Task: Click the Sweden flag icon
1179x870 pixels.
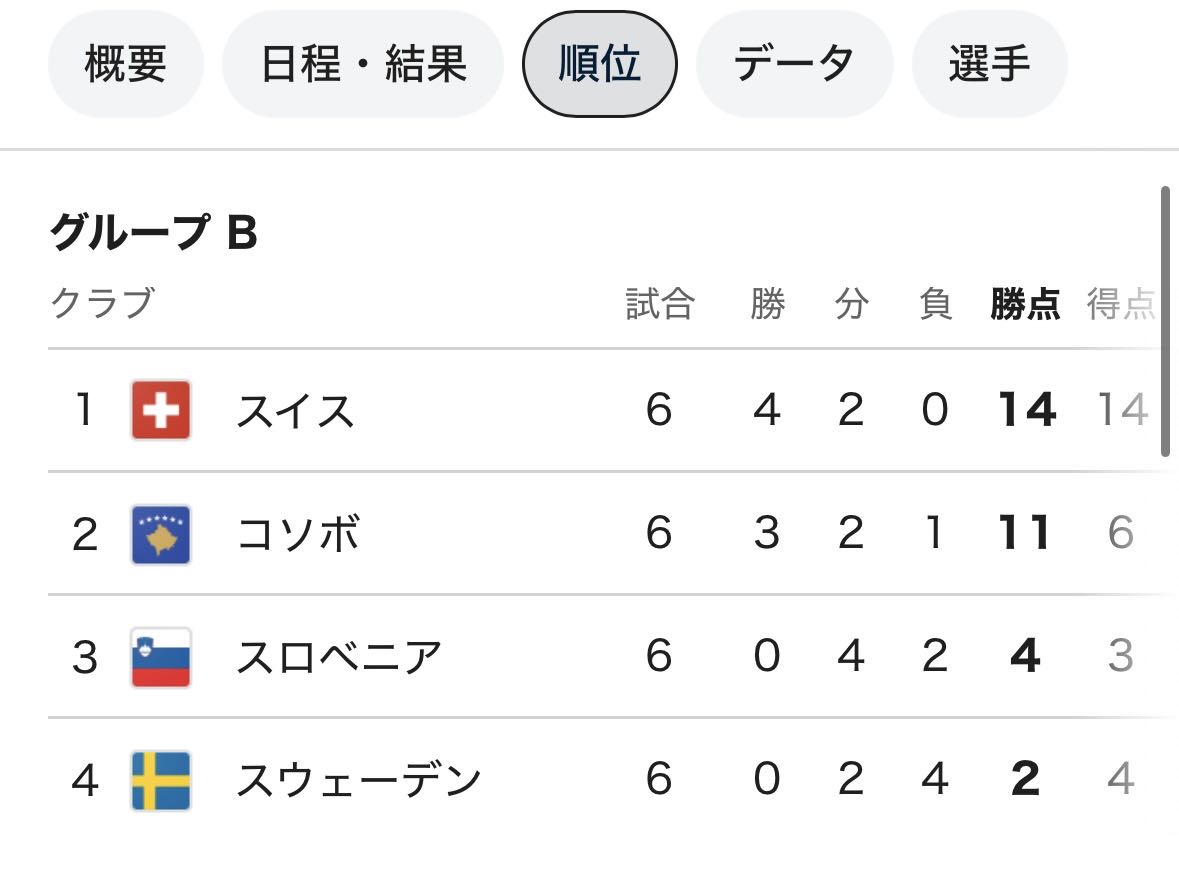Action: pyautogui.click(x=161, y=780)
